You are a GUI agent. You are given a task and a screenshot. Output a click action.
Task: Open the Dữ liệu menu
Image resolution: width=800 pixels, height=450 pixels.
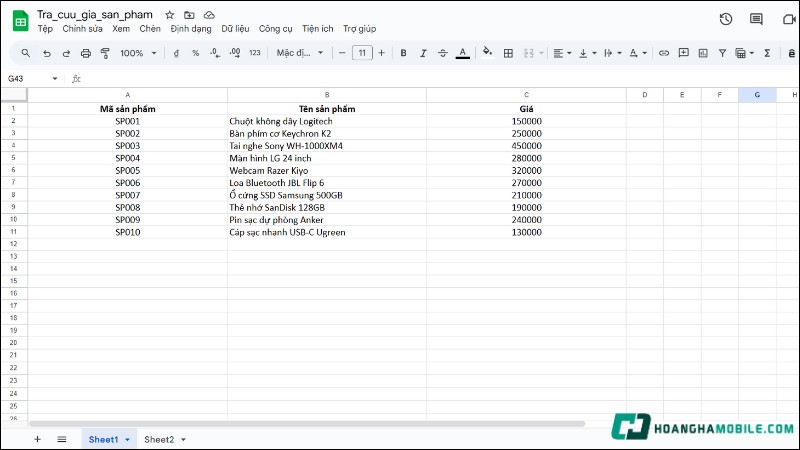pyautogui.click(x=235, y=29)
